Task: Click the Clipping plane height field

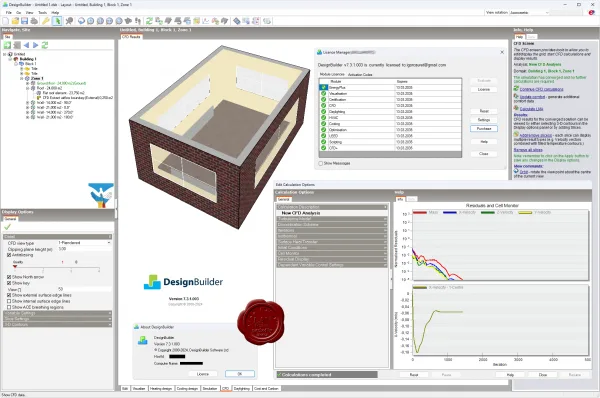Action: pyautogui.click(x=84, y=249)
